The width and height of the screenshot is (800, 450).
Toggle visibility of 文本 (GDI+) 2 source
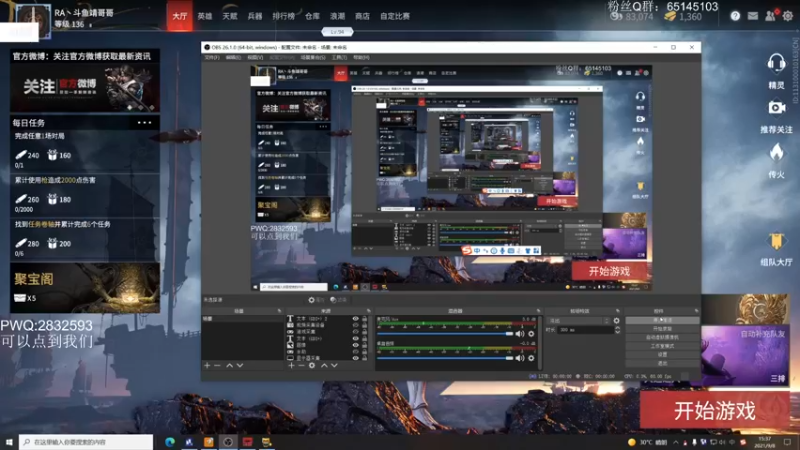[356, 318]
